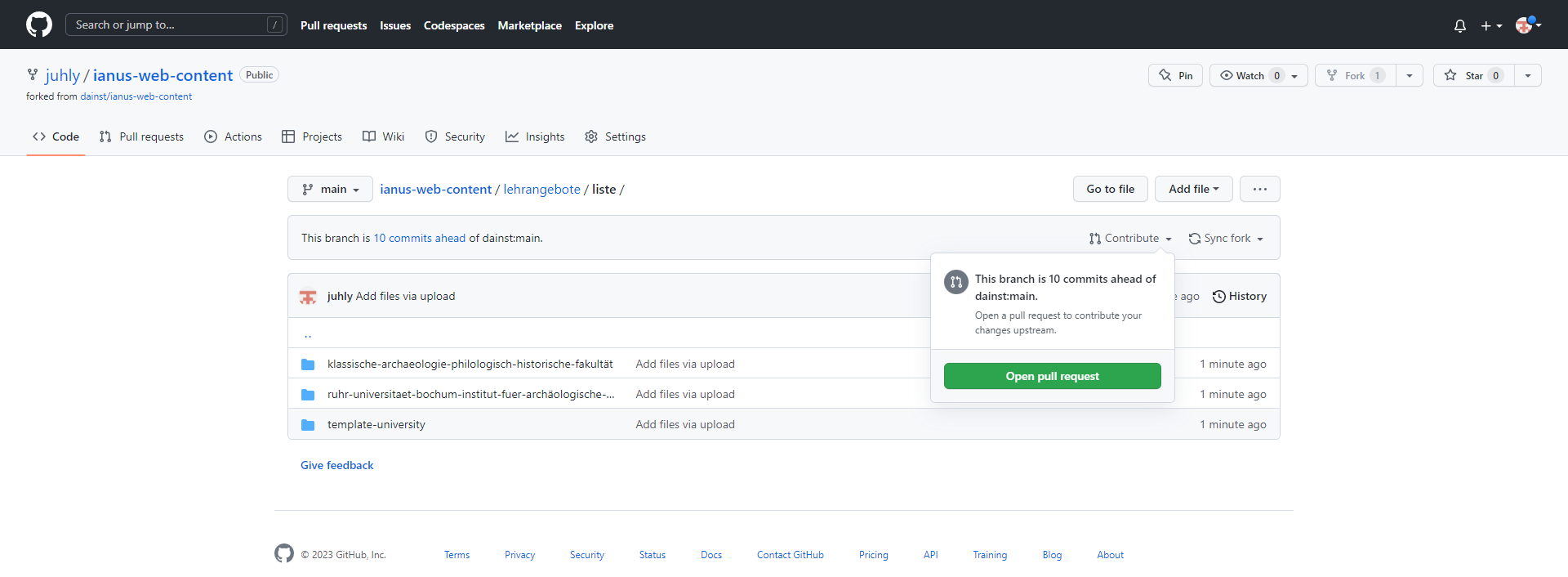Switch to the Projects tab
This screenshot has height=577, width=1568.
[x=312, y=136]
